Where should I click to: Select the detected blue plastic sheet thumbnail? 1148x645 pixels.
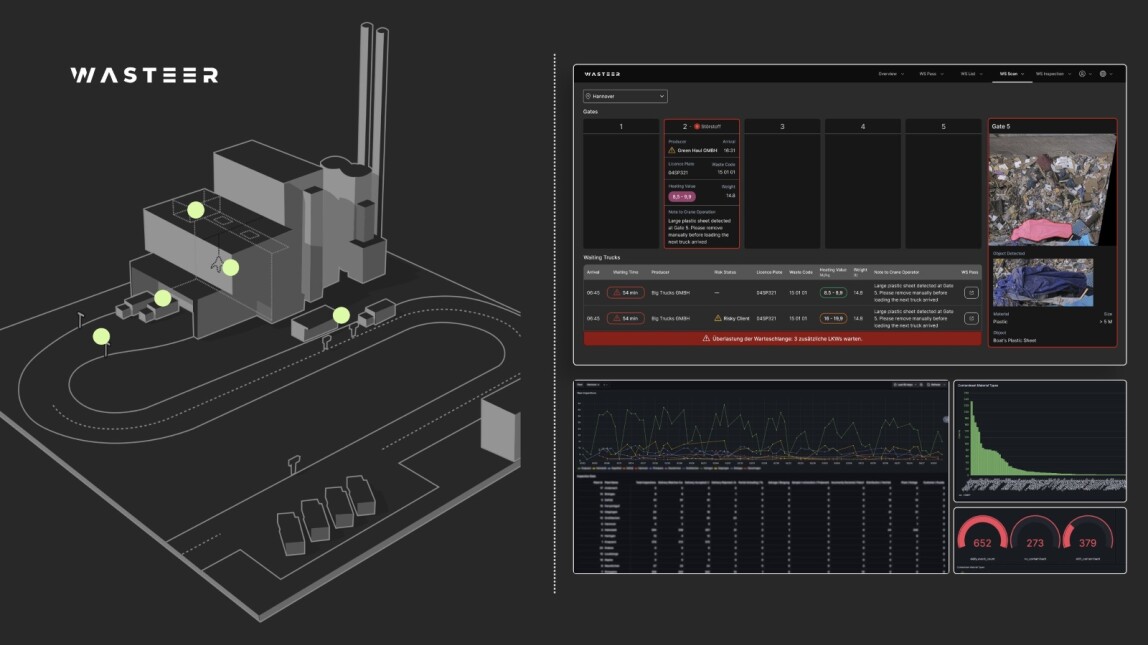1043,282
